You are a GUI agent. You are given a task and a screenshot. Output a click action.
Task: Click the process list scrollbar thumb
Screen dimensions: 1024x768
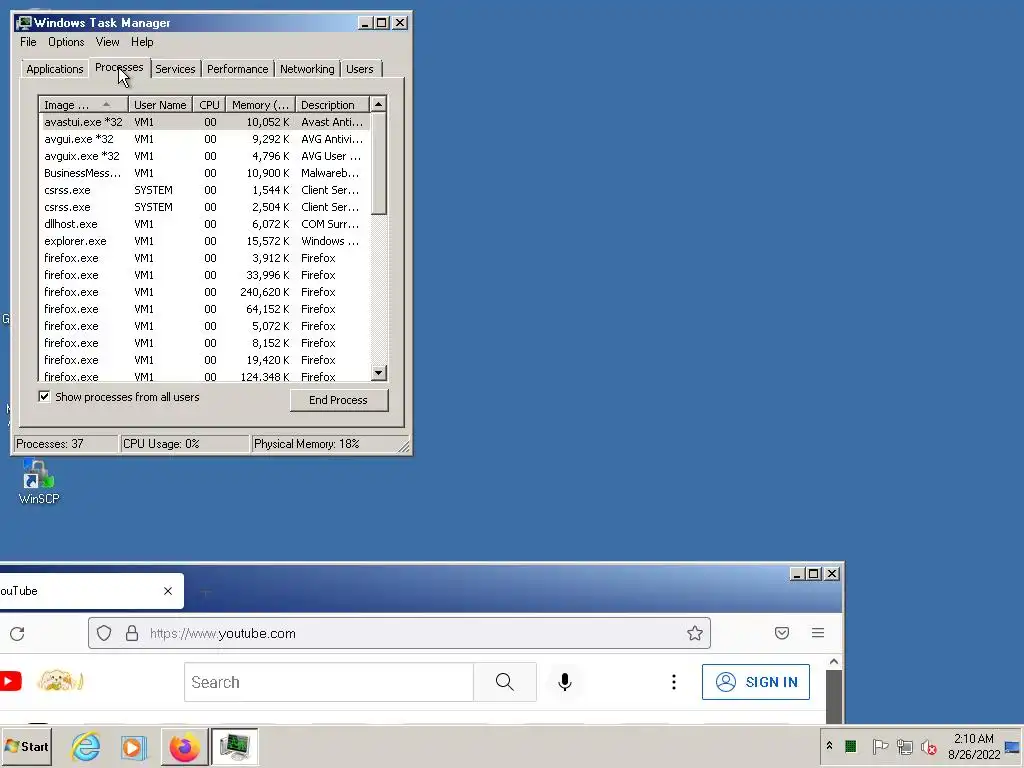tap(379, 164)
